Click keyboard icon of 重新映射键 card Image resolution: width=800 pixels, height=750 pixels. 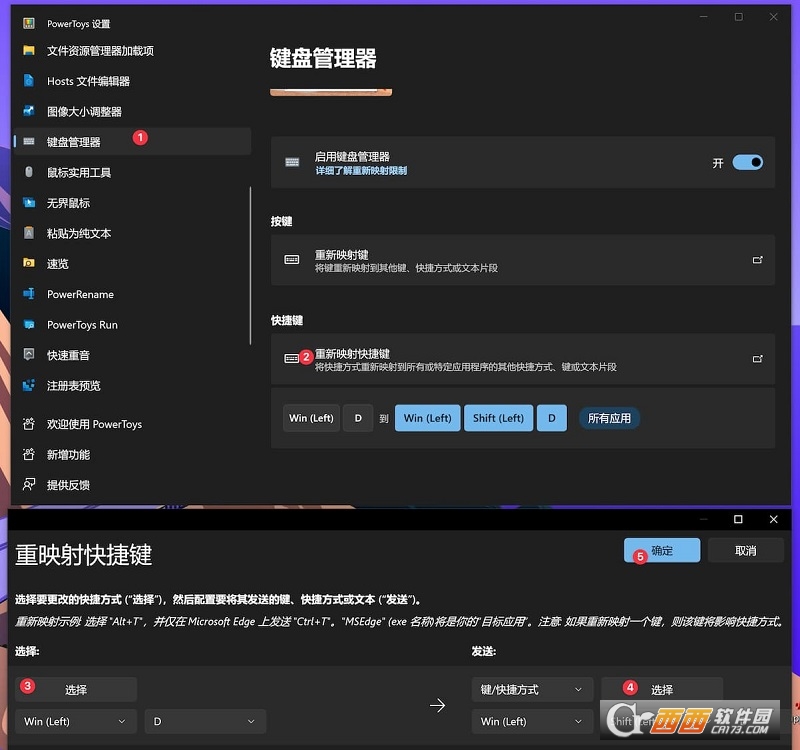coord(292,260)
